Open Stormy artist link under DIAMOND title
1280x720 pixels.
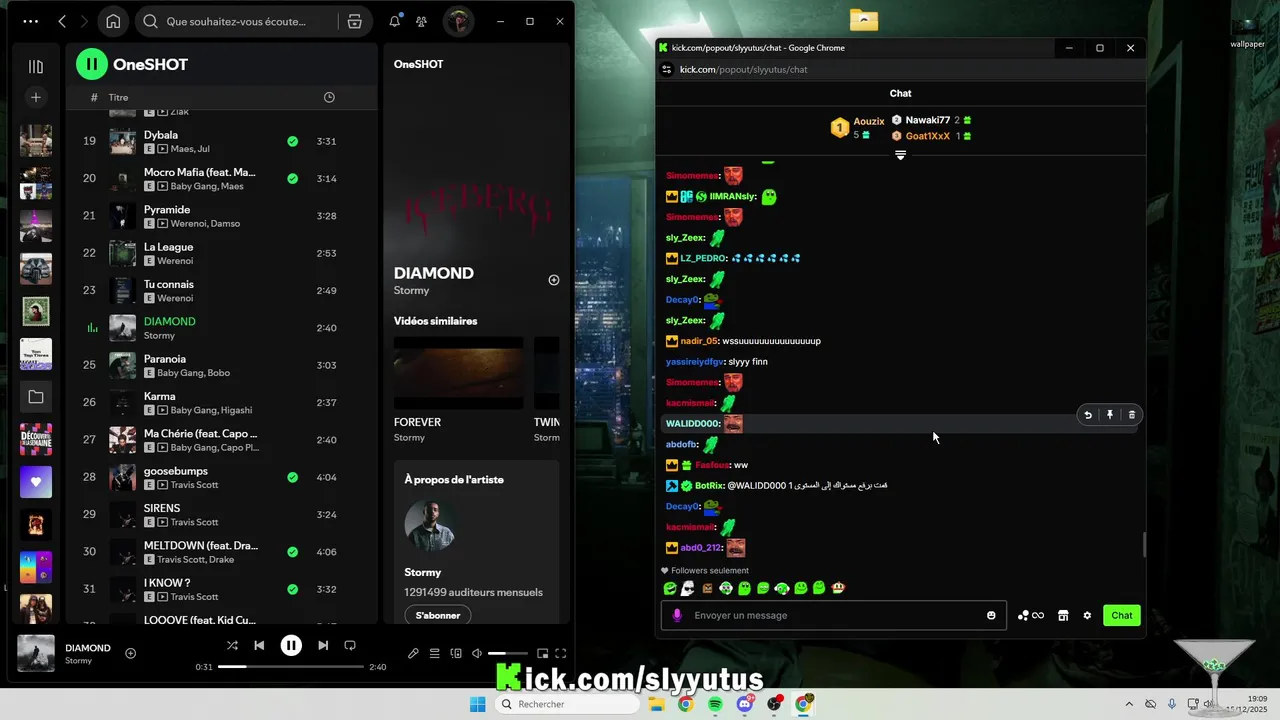click(411, 290)
